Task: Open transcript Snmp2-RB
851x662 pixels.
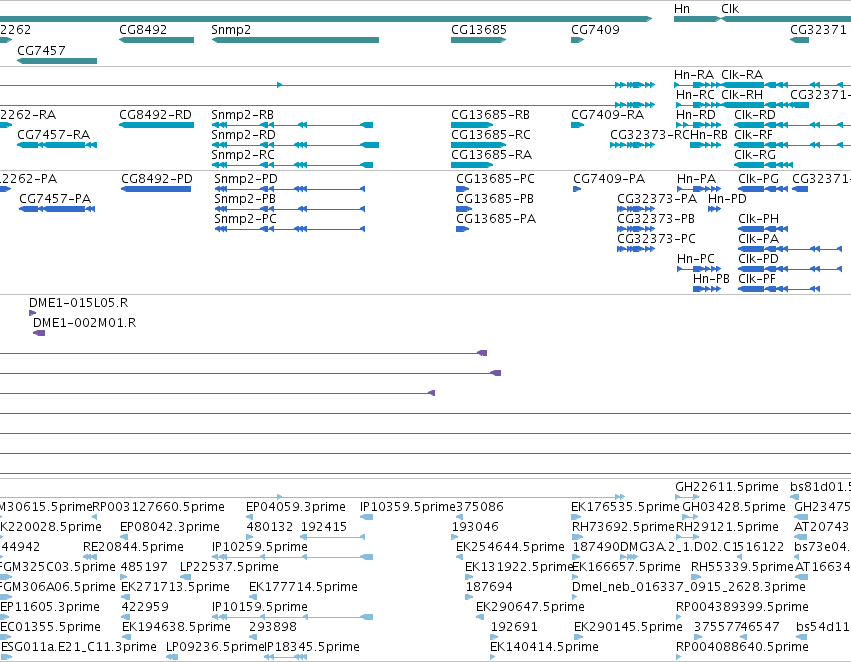Action: click(243, 115)
